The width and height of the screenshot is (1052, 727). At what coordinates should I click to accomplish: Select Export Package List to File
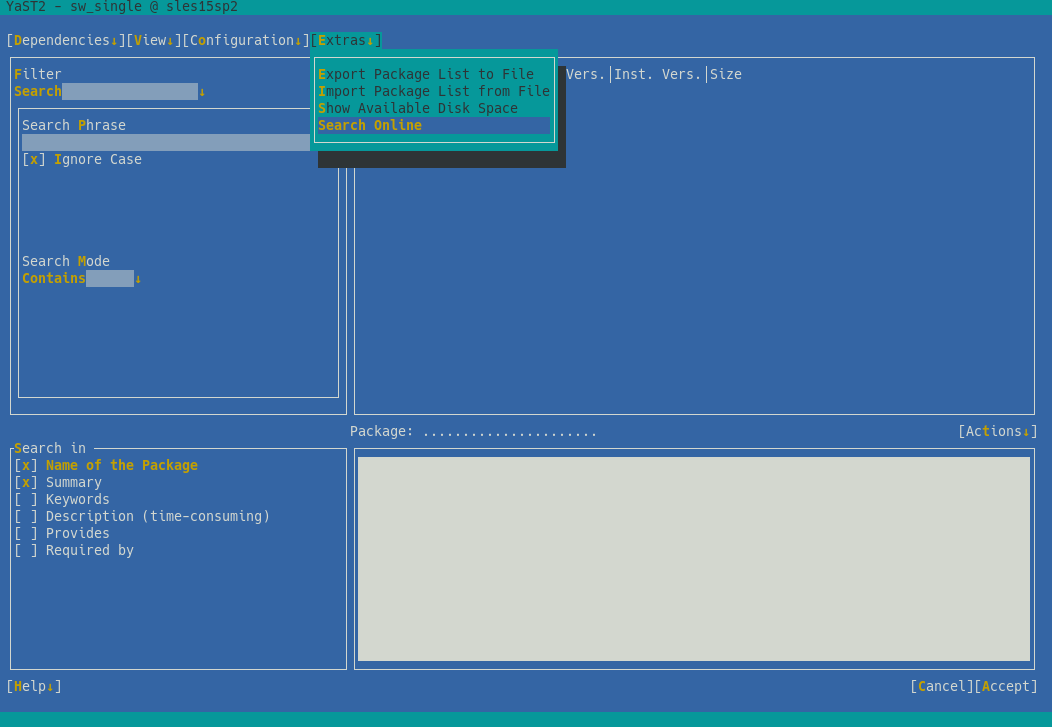click(x=426, y=74)
